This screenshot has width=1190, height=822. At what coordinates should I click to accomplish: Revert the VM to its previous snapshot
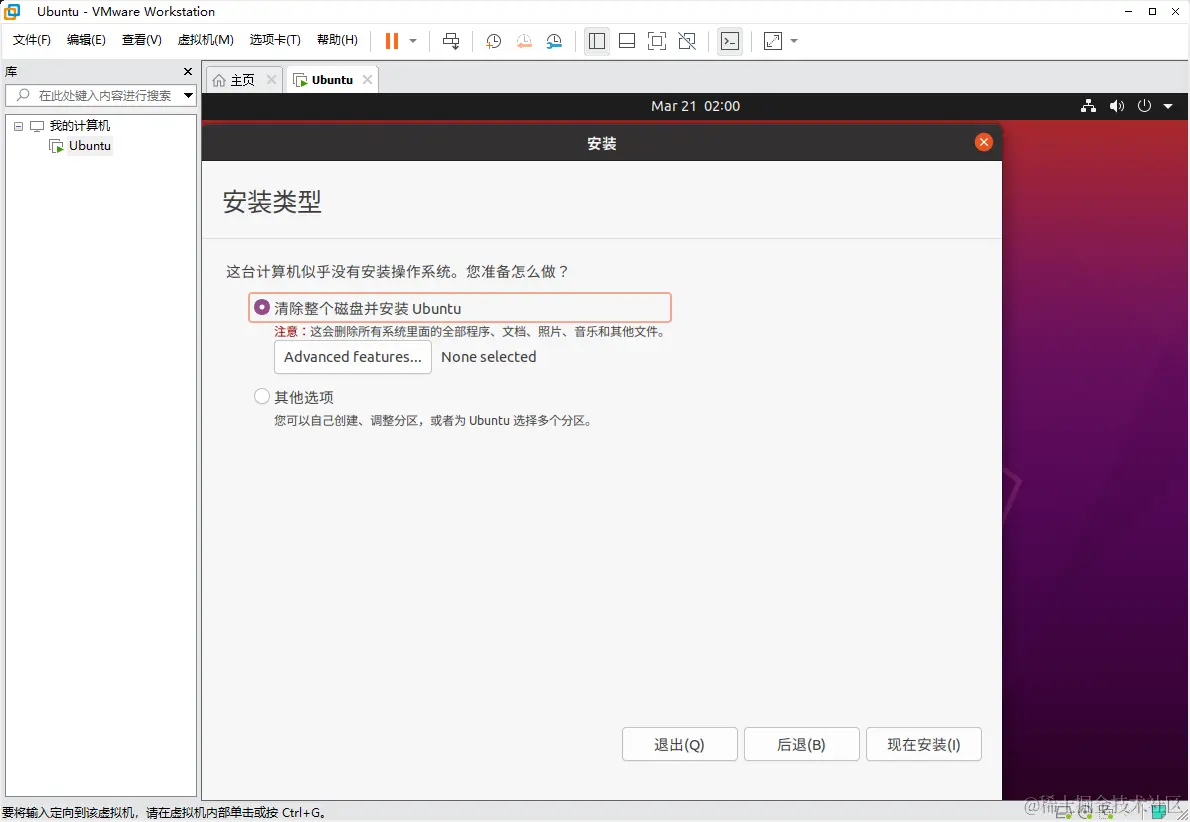coord(524,41)
